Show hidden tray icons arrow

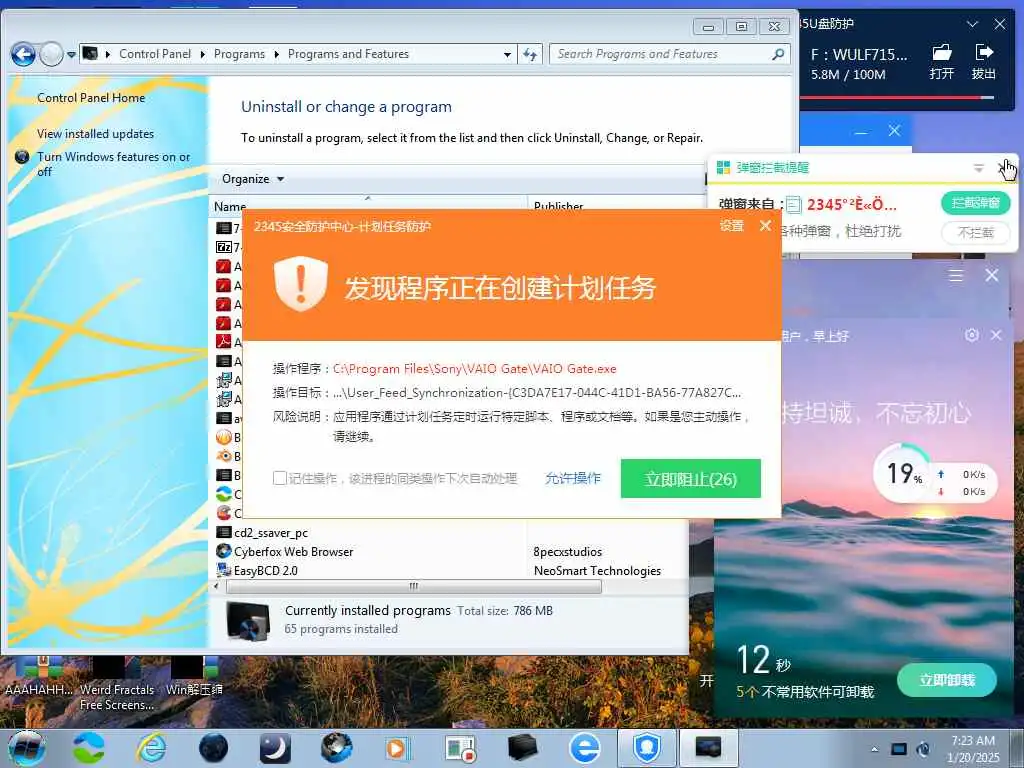tap(874, 749)
